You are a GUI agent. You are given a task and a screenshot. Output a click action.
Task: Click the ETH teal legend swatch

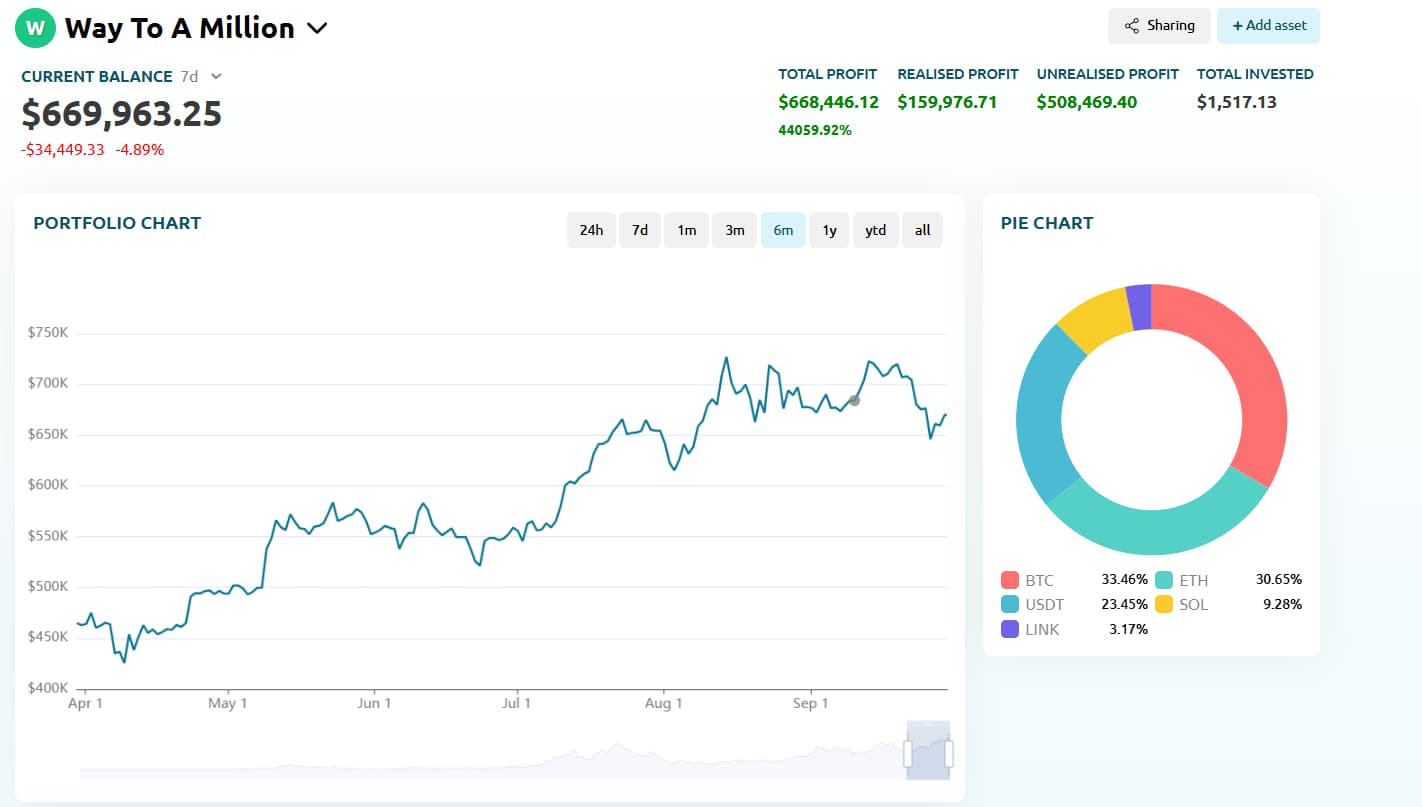tap(1164, 580)
